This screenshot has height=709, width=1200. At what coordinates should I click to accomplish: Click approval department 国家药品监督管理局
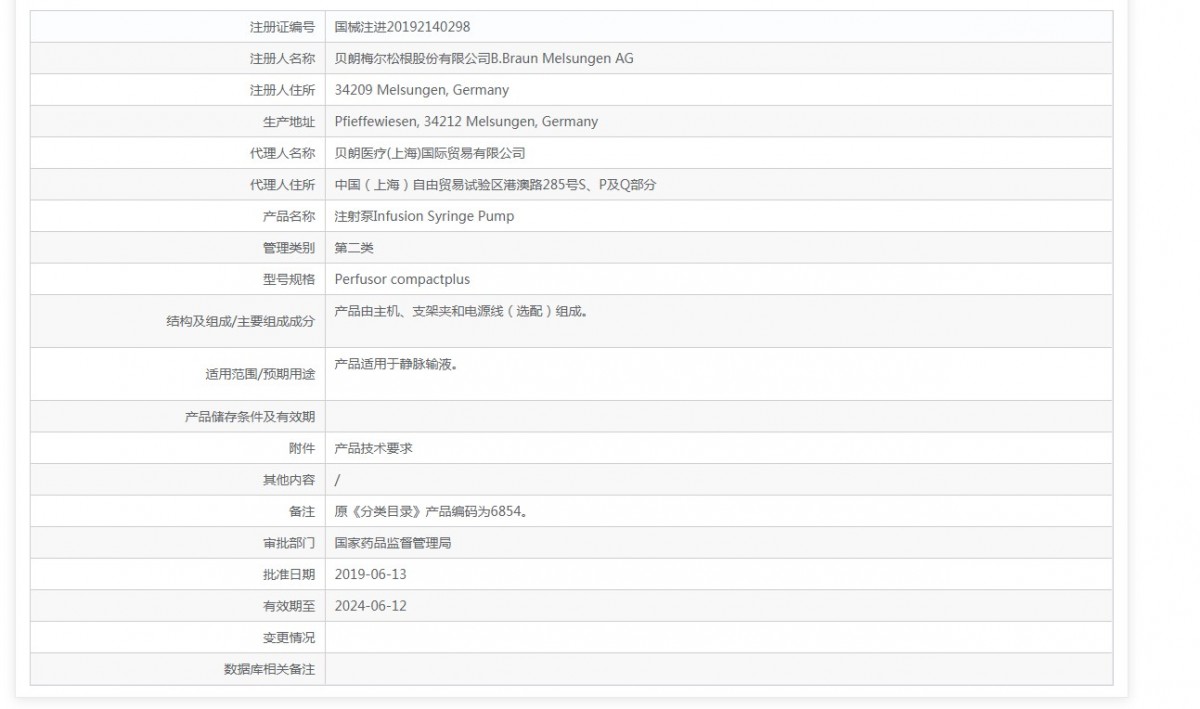coord(393,543)
